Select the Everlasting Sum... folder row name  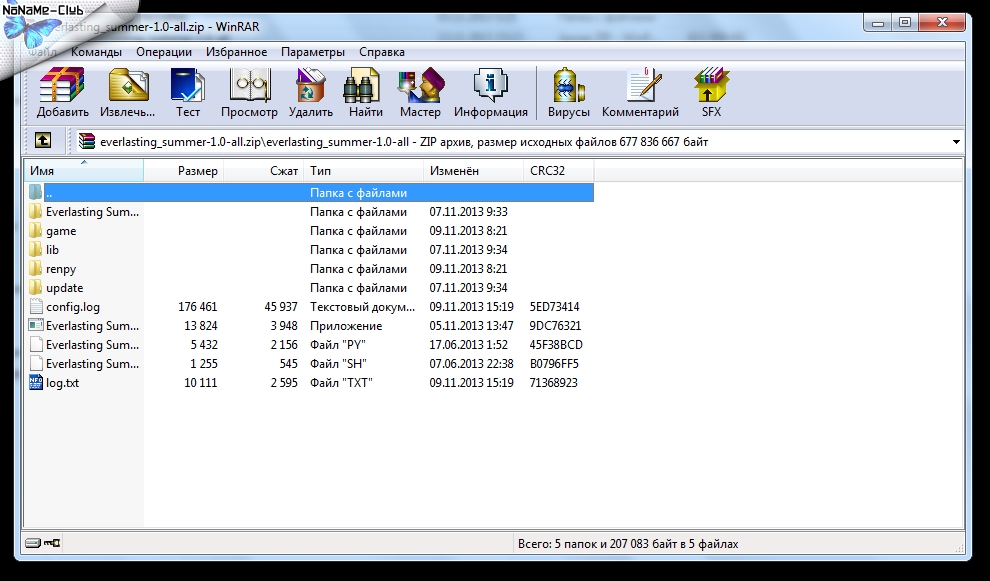92,212
